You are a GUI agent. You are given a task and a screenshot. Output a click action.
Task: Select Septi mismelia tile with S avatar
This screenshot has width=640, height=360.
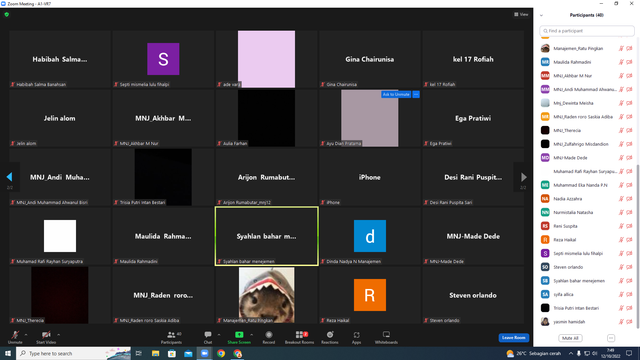(x=163, y=59)
